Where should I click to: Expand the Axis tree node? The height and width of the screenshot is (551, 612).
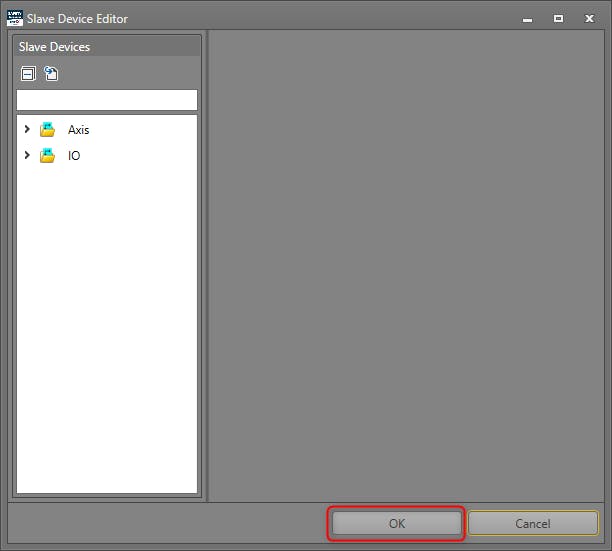point(27,129)
